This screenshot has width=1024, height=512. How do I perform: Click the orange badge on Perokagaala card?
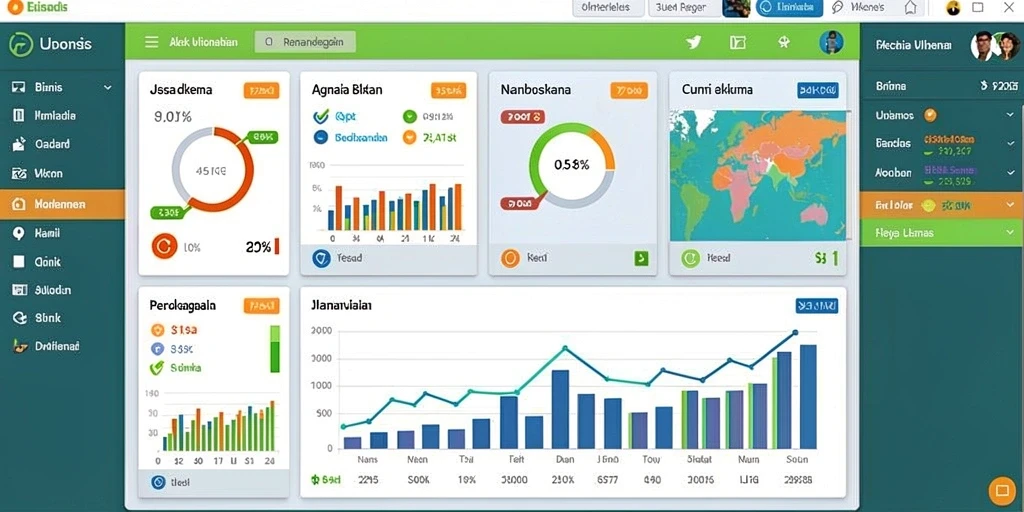point(261,305)
